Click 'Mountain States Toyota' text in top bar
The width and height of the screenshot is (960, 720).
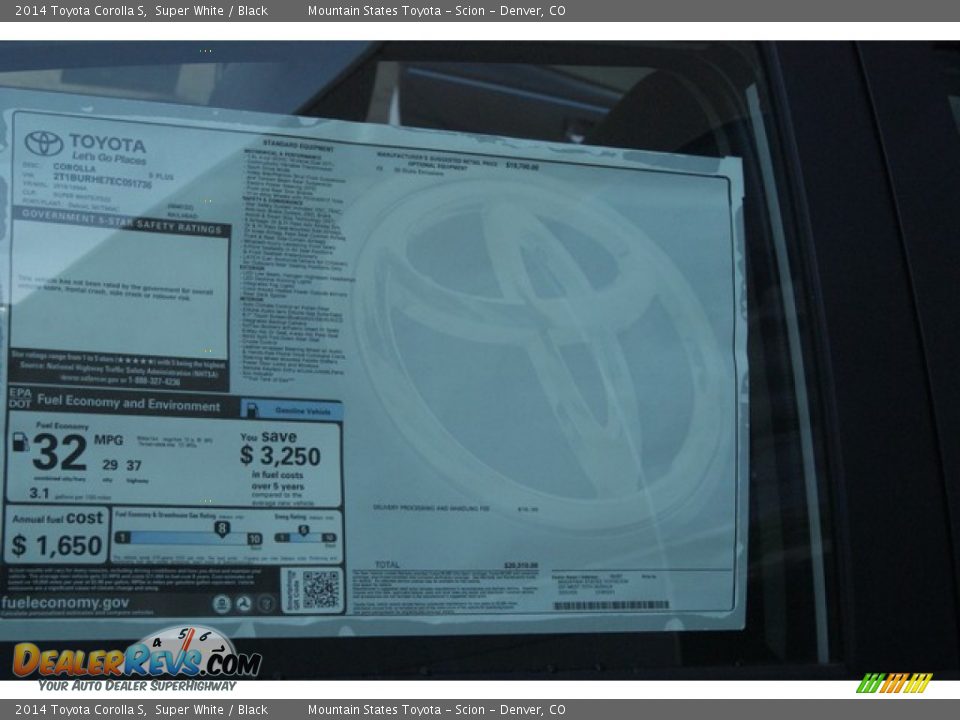click(x=374, y=11)
